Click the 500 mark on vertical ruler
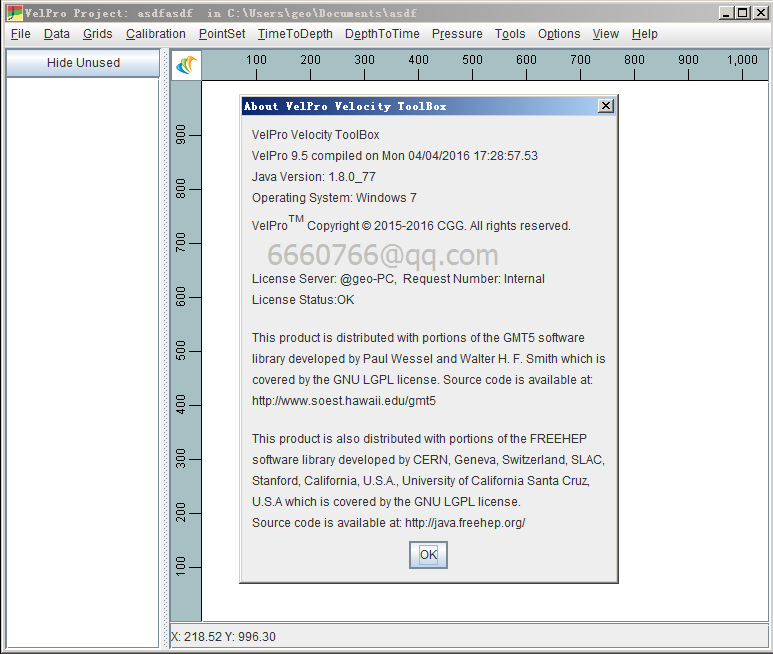 181,351
